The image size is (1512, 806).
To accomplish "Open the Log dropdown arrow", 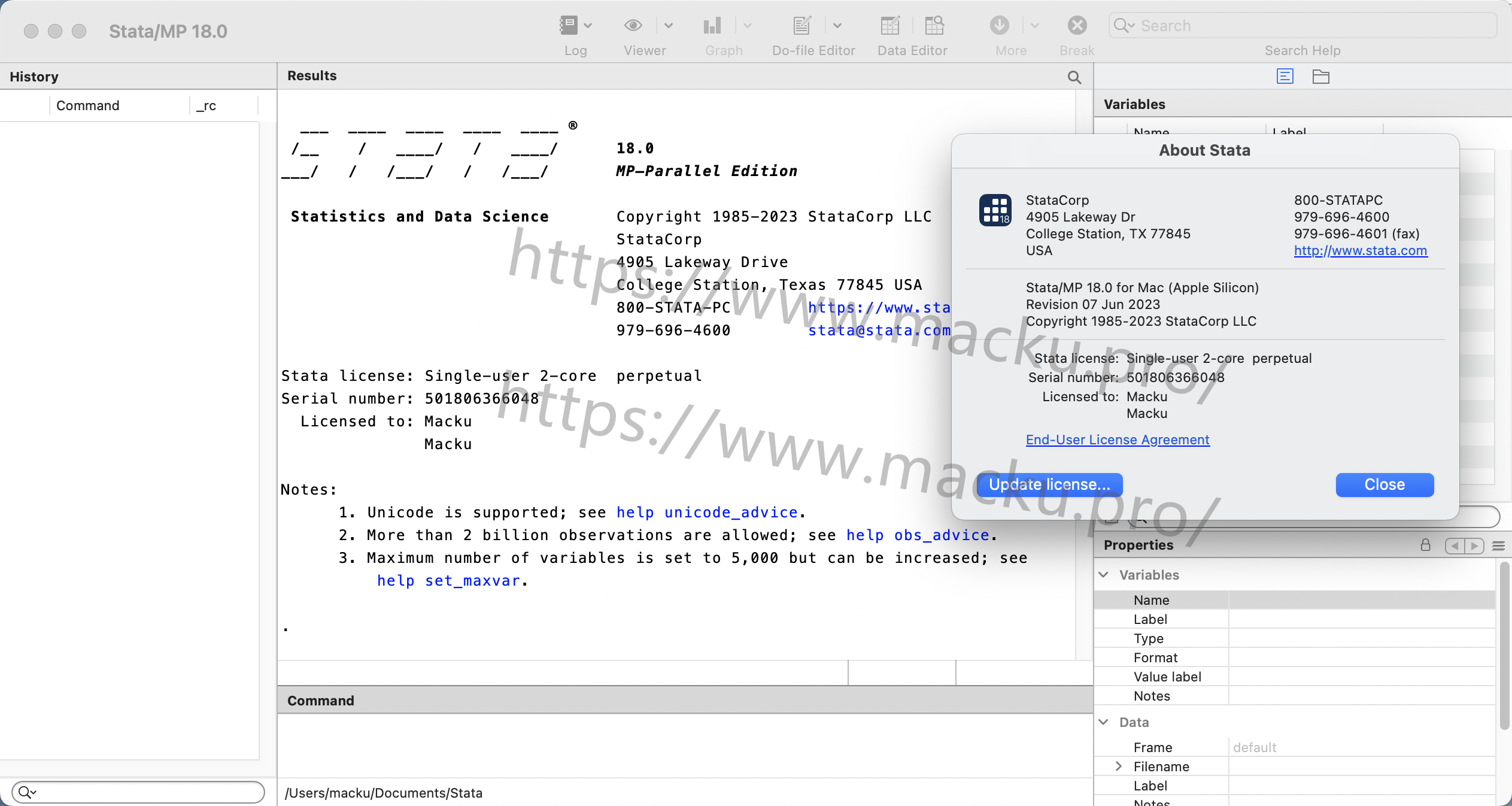I will (588, 26).
